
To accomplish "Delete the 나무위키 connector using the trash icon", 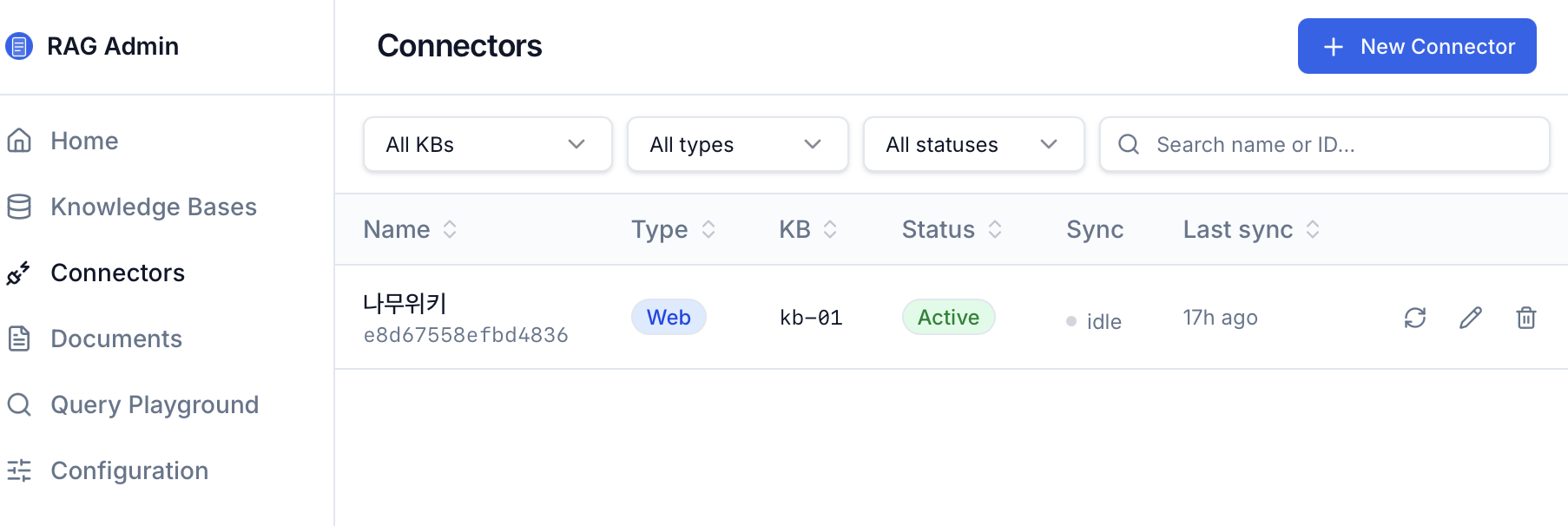I will pos(1526,318).
